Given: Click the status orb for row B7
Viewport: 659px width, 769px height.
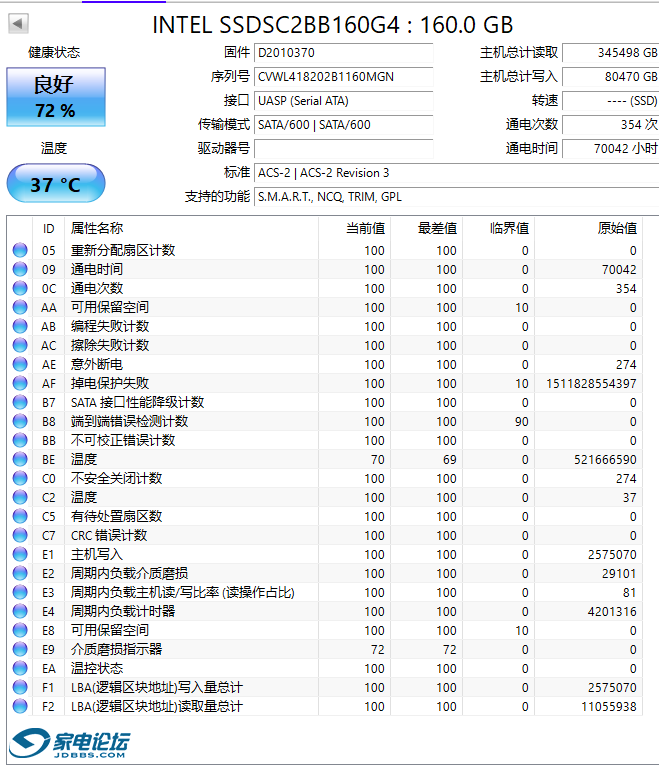Looking at the screenshot, I should [x=20, y=402].
